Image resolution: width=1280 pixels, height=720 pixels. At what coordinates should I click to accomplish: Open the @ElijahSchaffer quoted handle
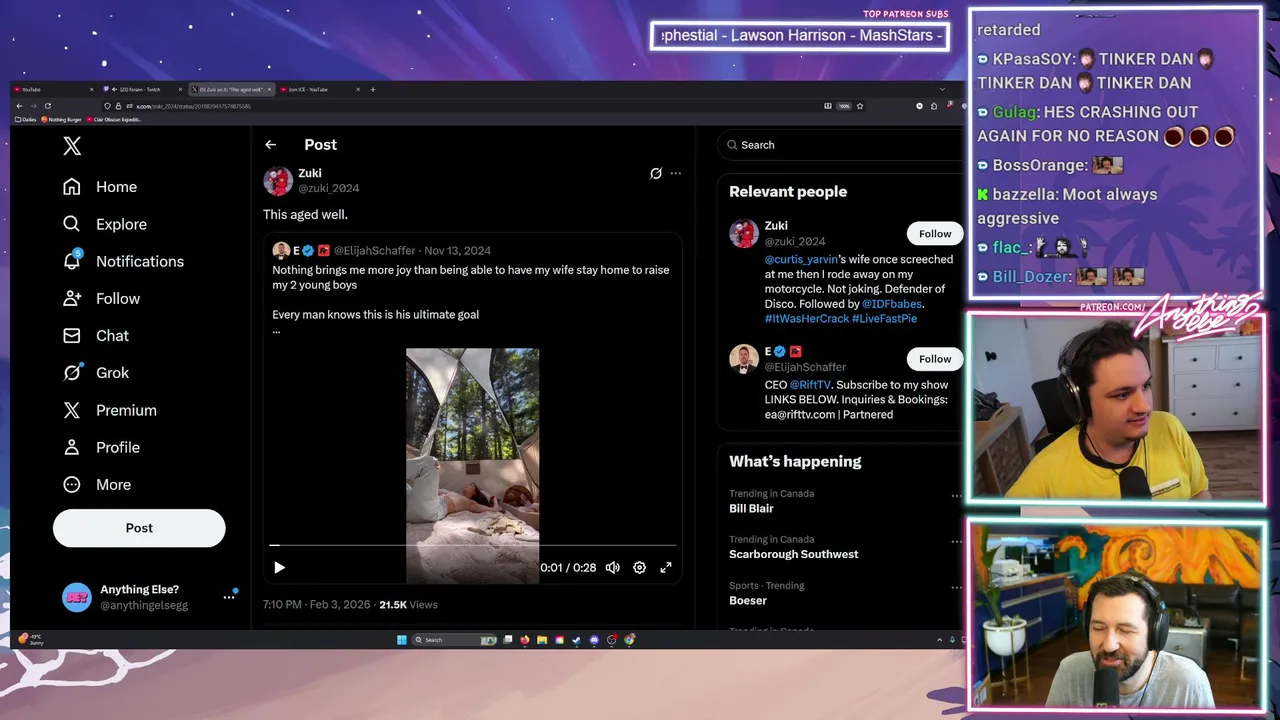[374, 250]
